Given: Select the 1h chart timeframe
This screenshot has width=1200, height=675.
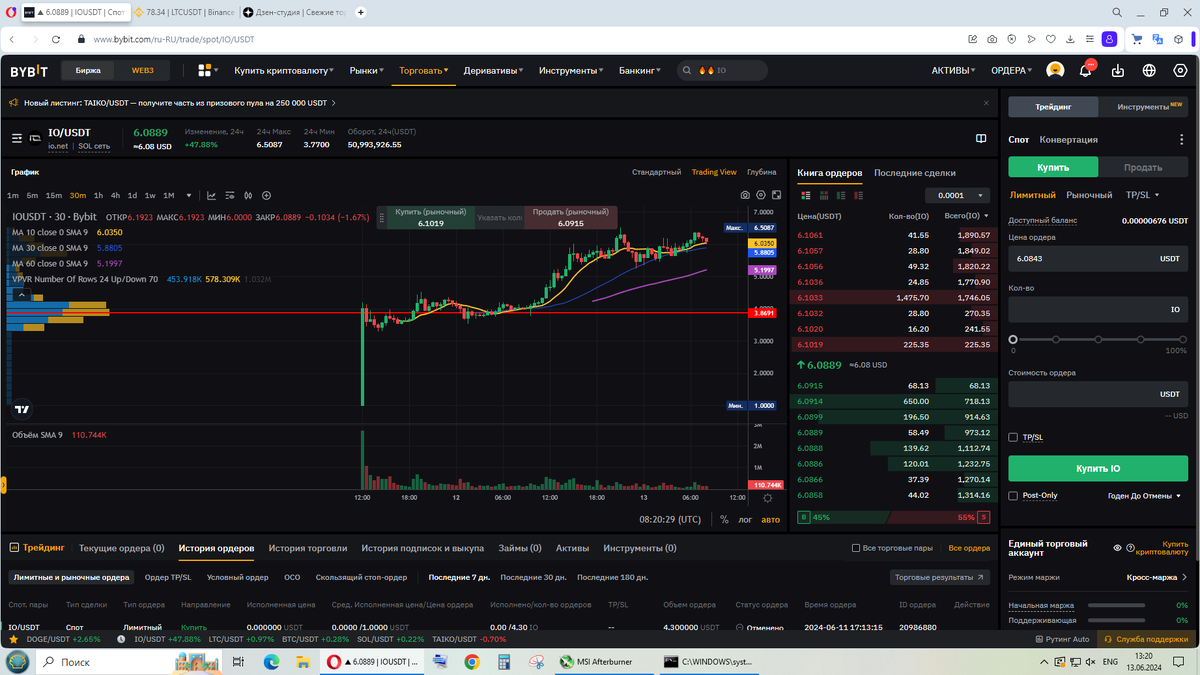Looking at the screenshot, I should click(98, 196).
